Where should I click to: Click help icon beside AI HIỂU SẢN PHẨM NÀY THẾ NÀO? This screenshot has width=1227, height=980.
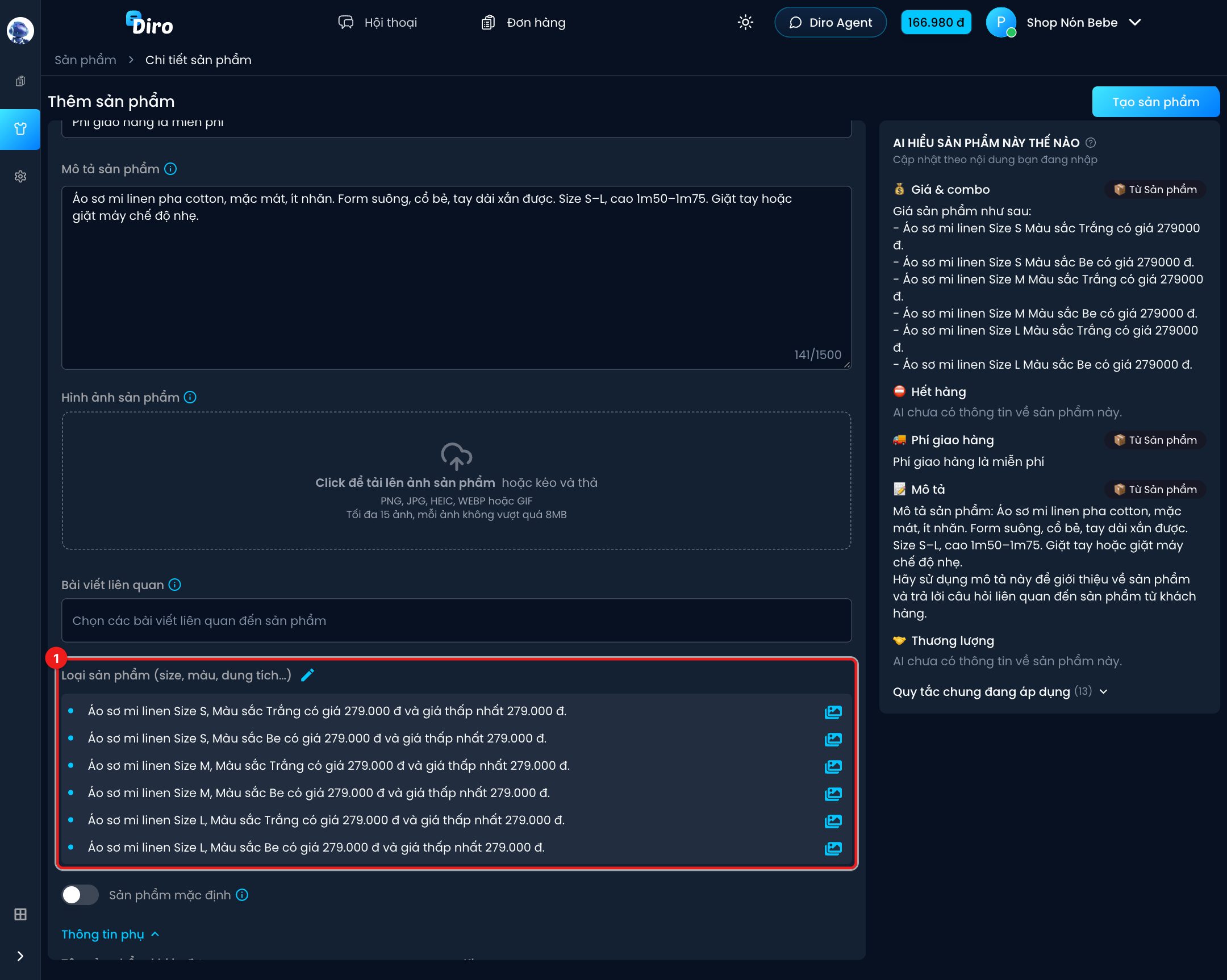1091,143
